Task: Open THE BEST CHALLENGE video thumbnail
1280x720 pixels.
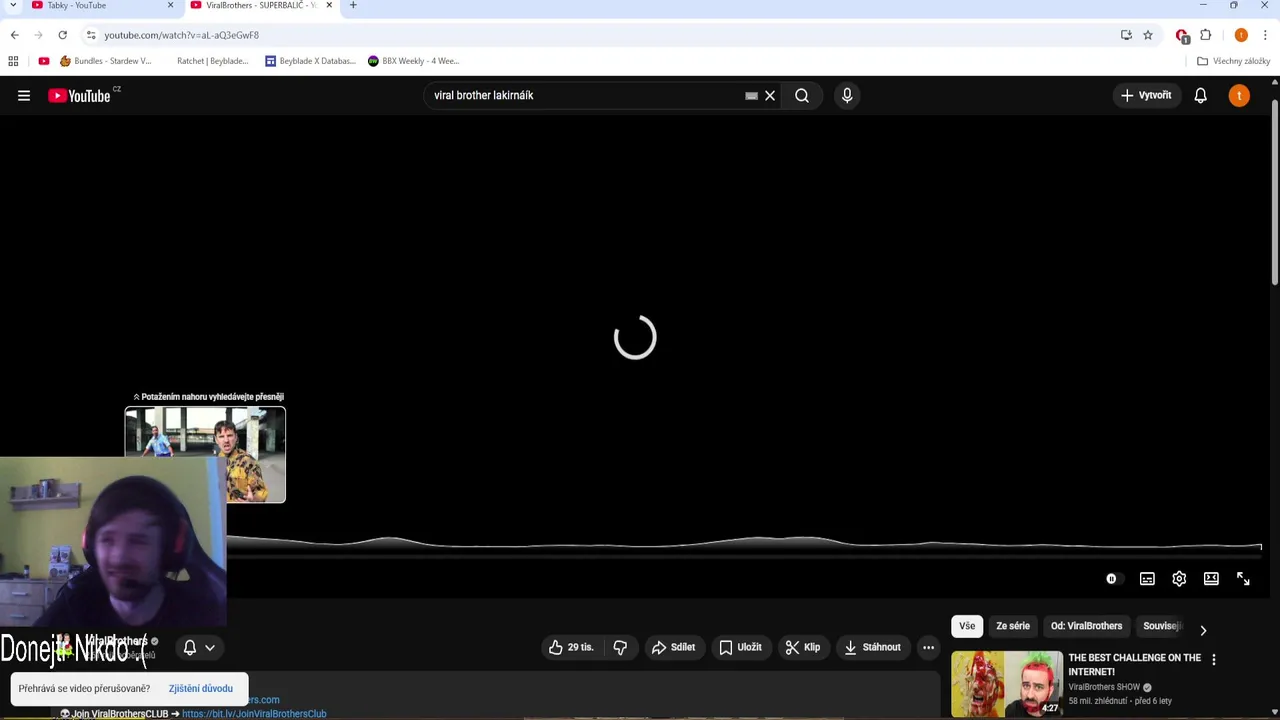Action: tap(1006, 684)
